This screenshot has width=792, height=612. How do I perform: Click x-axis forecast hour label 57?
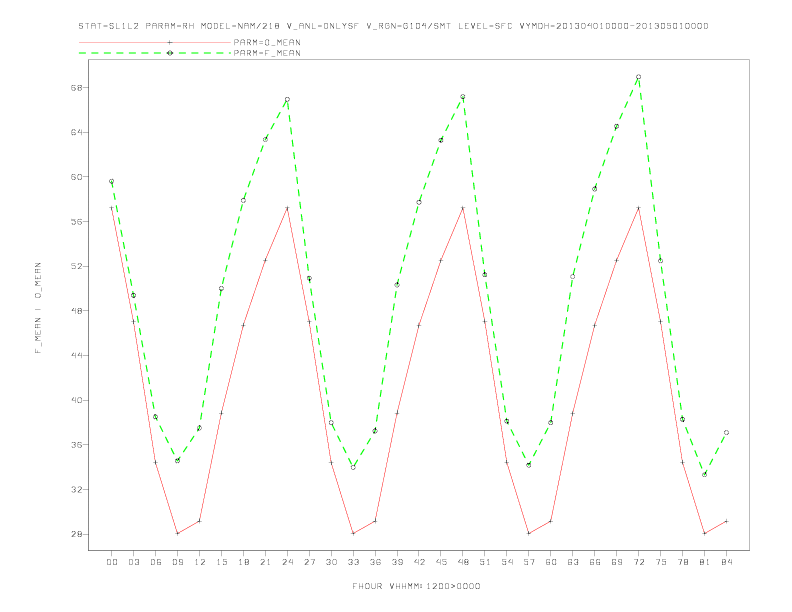[x=529, y=562]
